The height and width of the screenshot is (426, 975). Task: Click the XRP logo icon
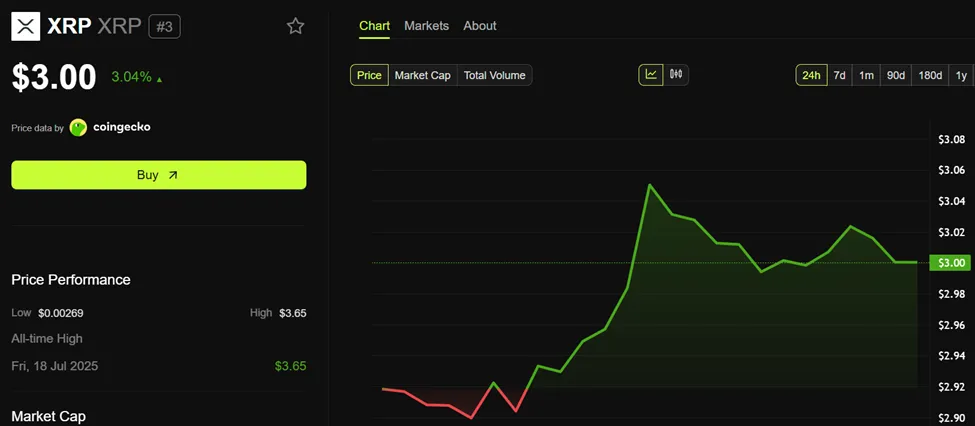click(x=26, y=26)
